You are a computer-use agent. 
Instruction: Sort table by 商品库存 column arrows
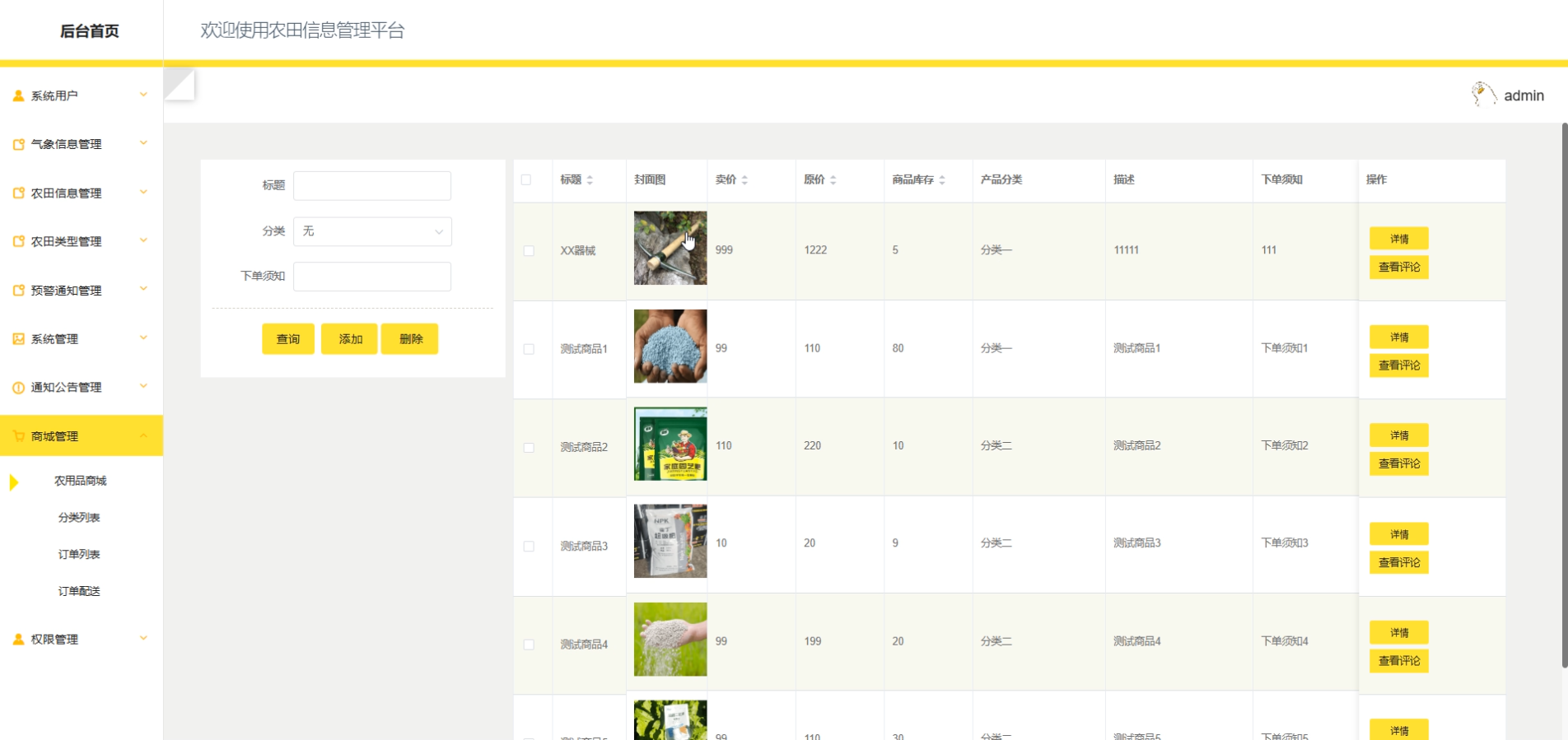coord(942,179)
